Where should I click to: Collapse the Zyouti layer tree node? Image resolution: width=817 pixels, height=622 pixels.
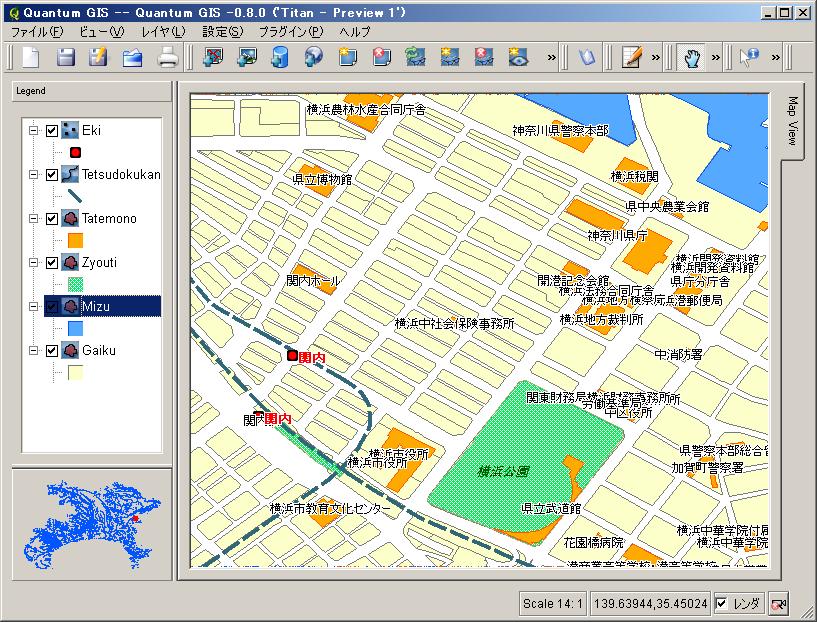click(34, 263)
